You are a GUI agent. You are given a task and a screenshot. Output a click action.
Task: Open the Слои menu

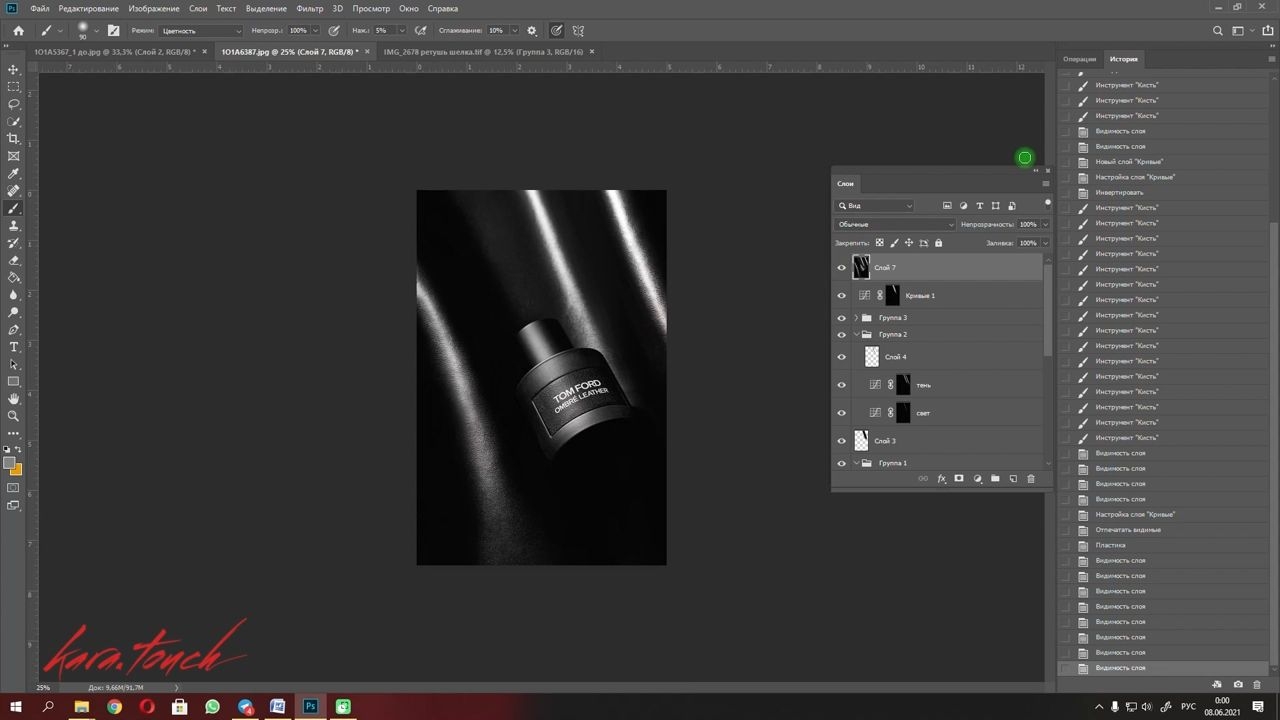click(x=198, y=8)
